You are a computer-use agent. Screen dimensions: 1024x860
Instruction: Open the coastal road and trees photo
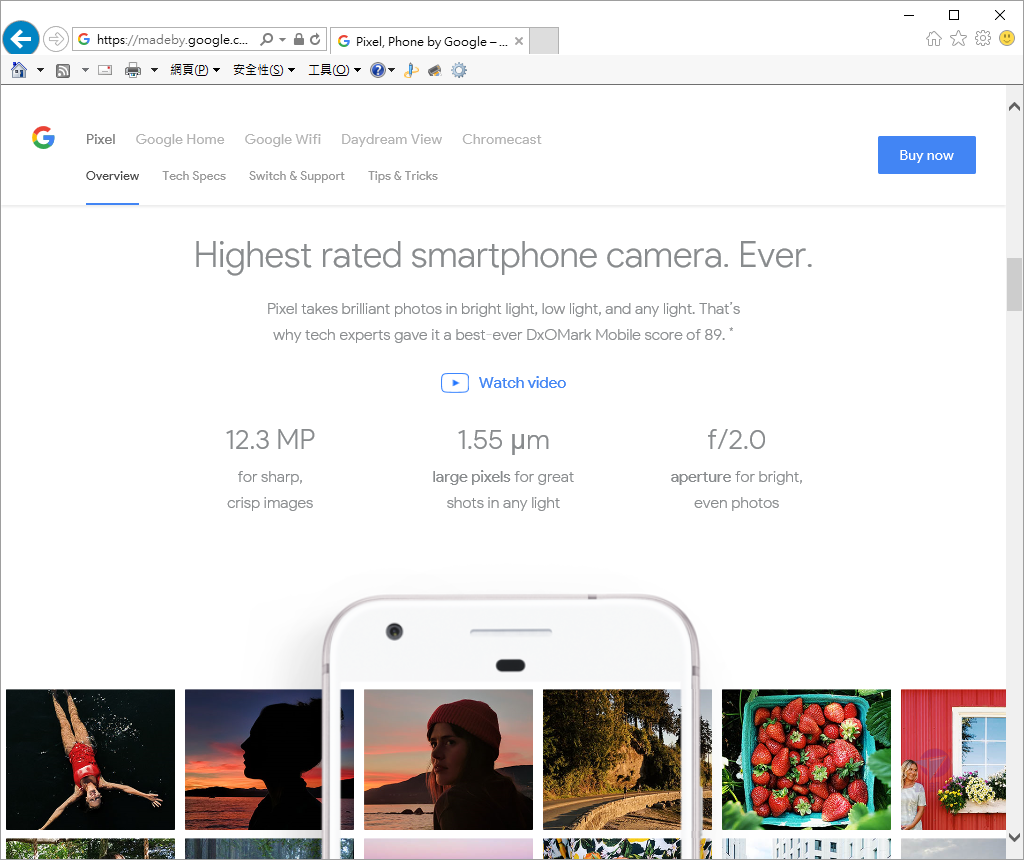click(x=612, y=759)
